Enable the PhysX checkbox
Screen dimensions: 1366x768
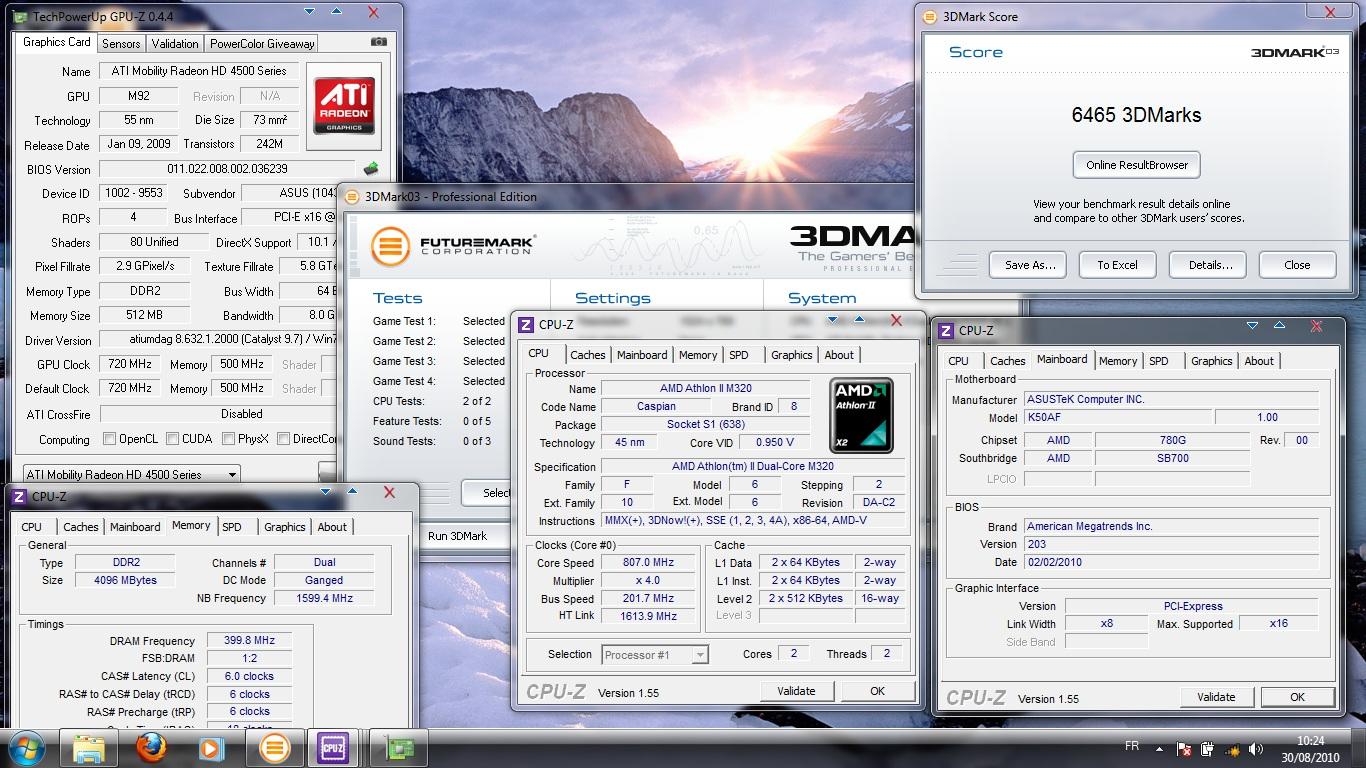click(229, 439)
